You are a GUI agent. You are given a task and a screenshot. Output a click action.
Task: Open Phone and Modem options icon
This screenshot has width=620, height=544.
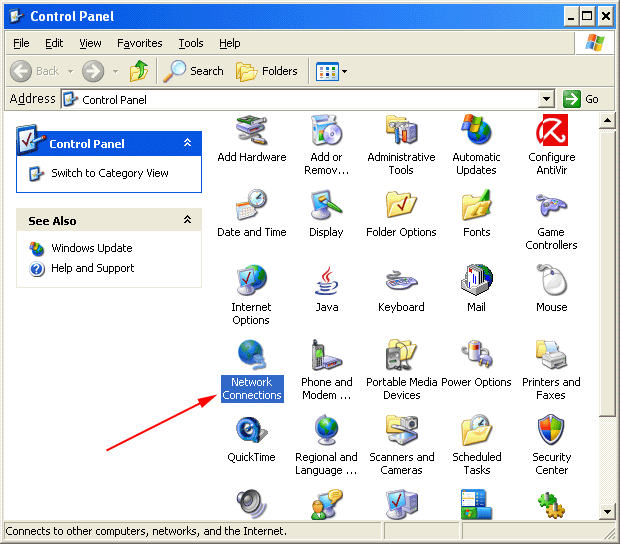pos(326,355)
